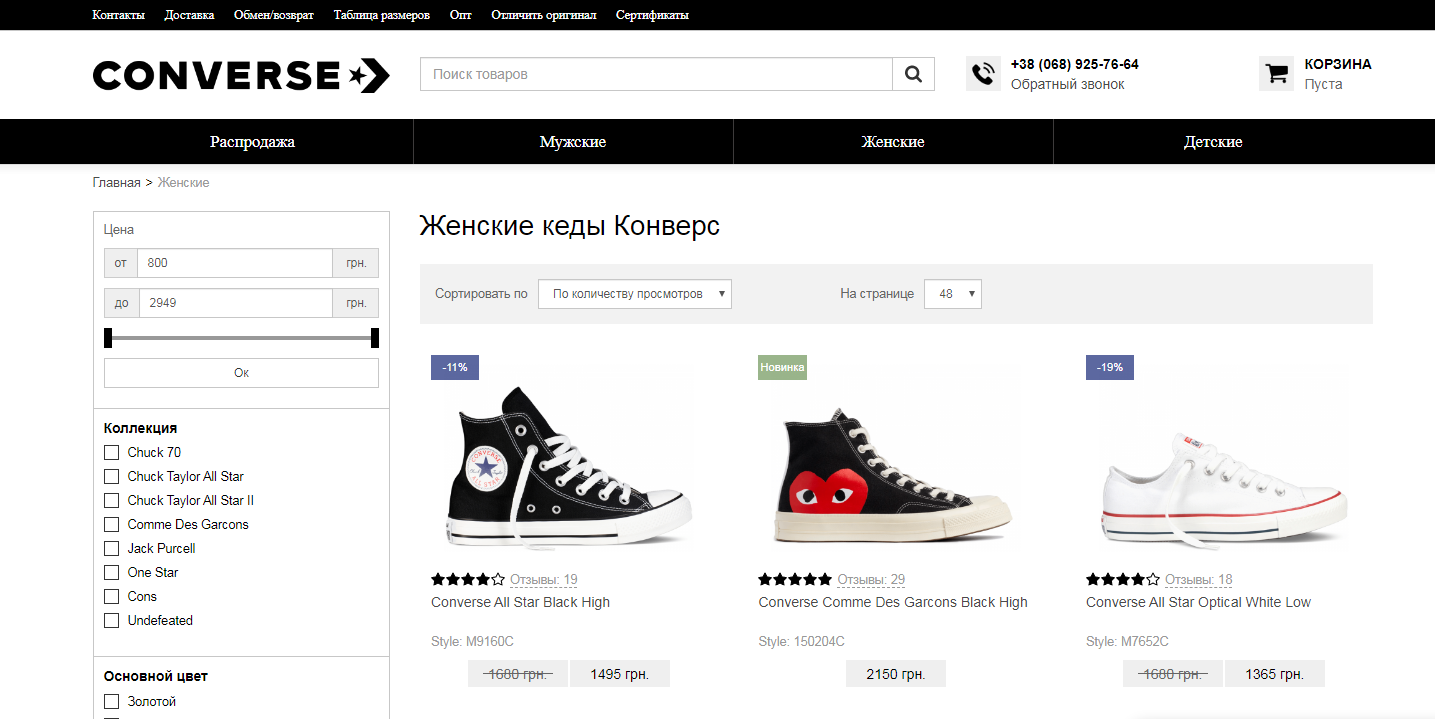1435x719 pixels.
Task: Open the Женские navigation tab
Action: click(x=893, y=142)
